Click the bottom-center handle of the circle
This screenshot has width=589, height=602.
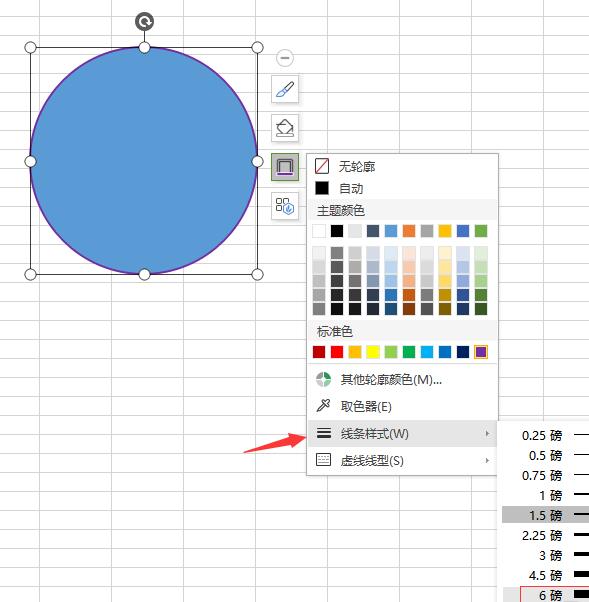[144, 275]
